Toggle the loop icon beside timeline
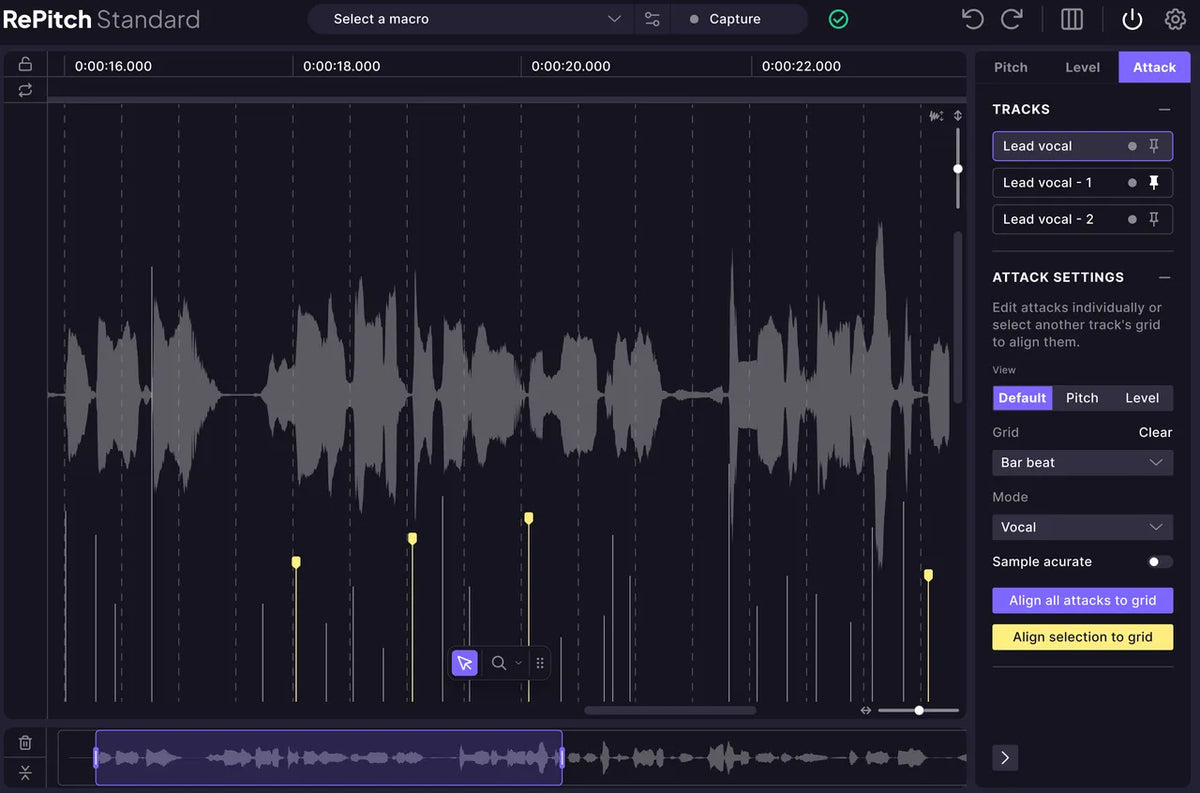Viewport: 1200px width, 793px height. 25,90
